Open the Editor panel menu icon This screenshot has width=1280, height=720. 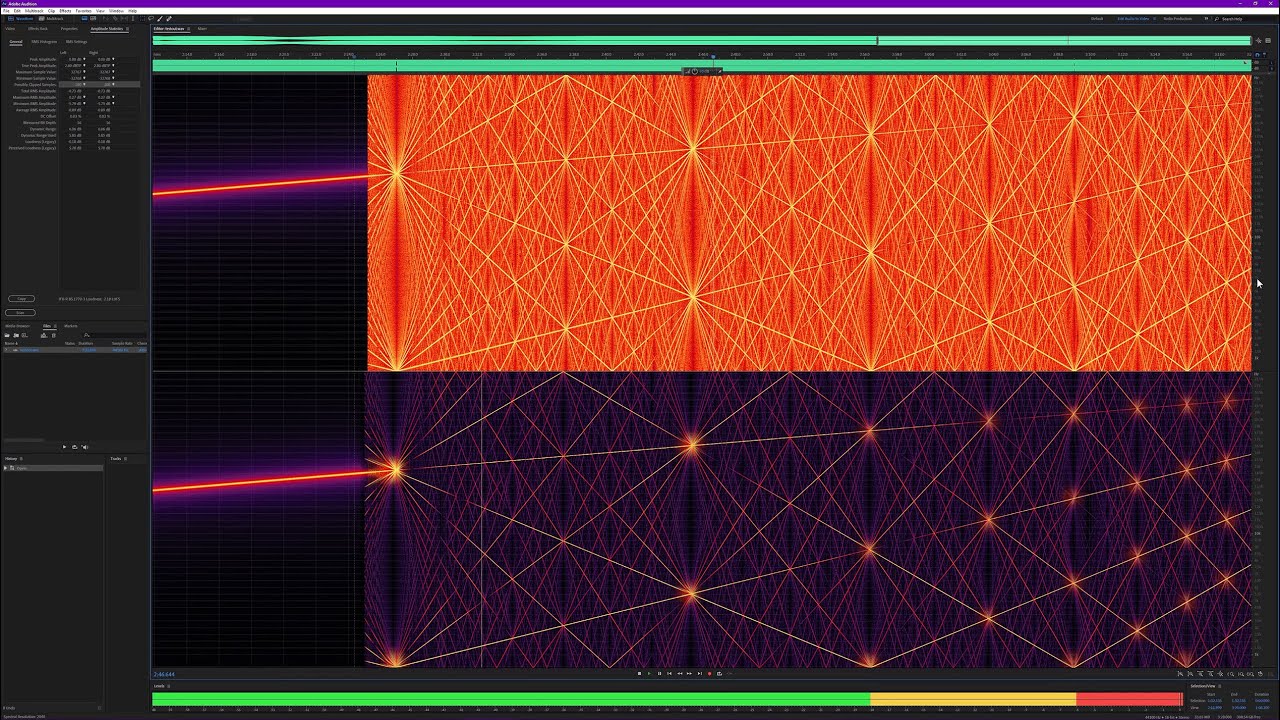tap(188, 28)
